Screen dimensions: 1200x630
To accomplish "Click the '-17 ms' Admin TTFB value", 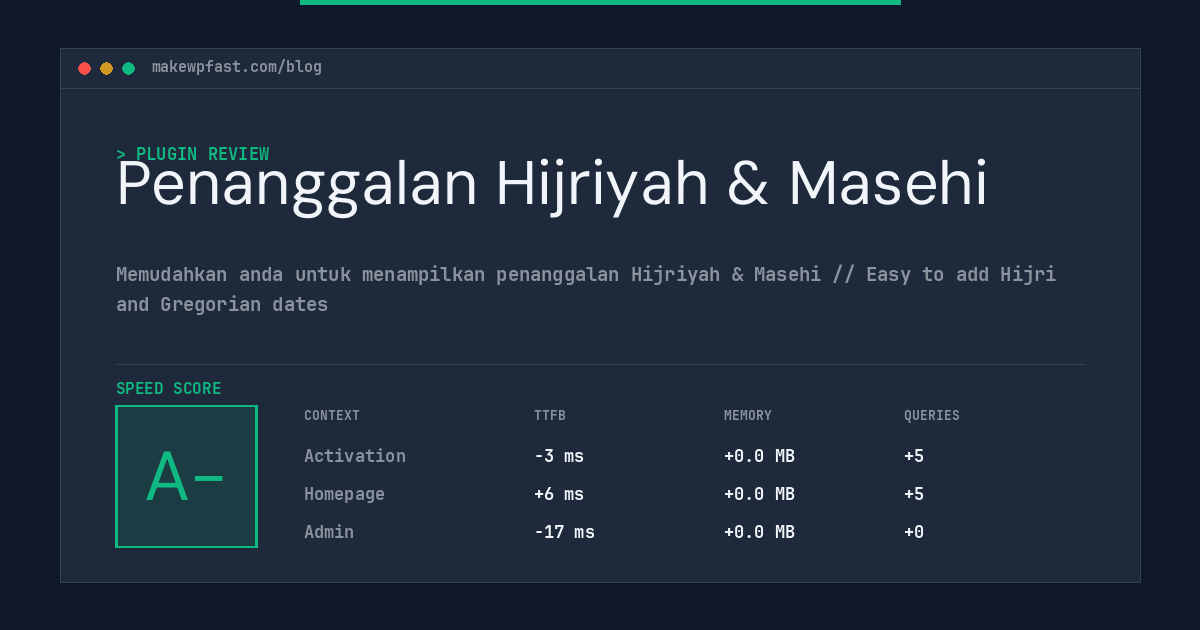I will pyautogui.click(x=564, y=532).
